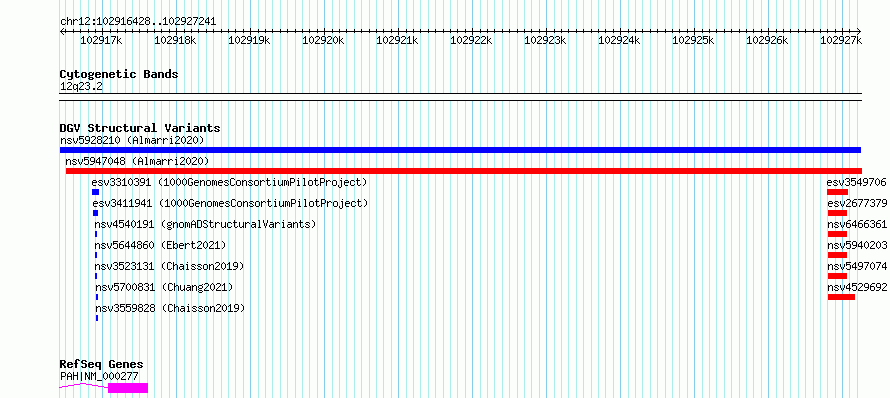Open nsv5644860 (Ebert2021) label

pyautogui.click(x=160, y=245)
